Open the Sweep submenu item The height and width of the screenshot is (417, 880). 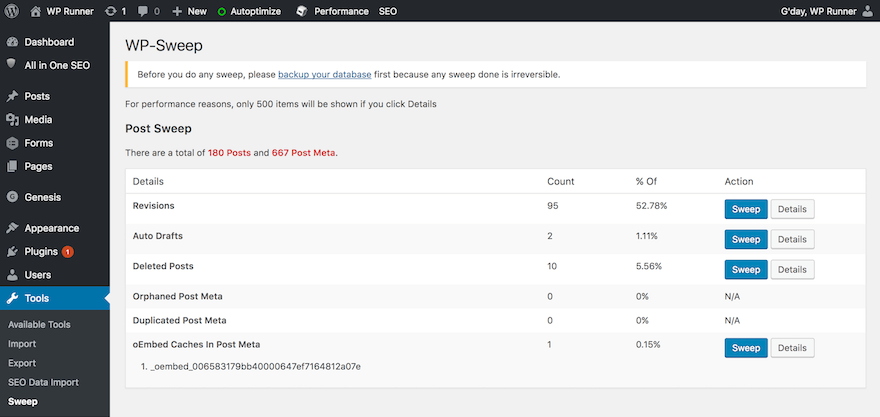tap(23, 402)
